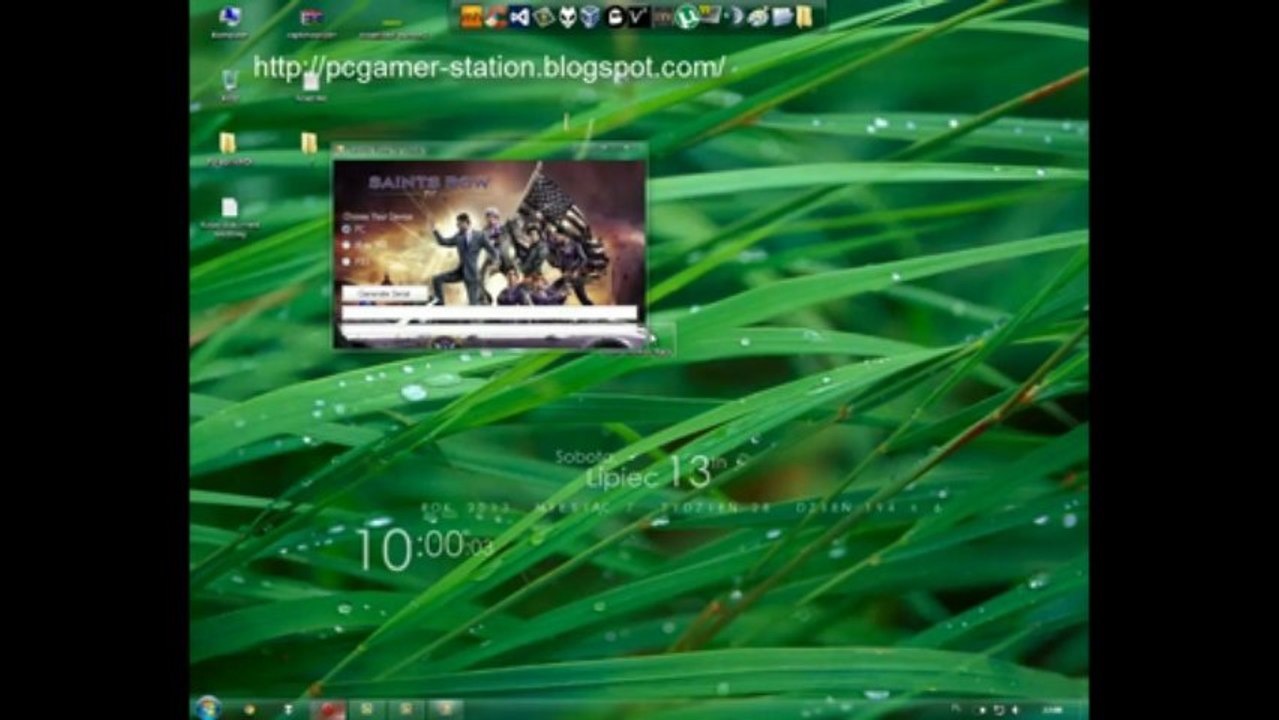Open the text document icon on the desktop
Viewport: 1279px width, 720px height.
pyautogui.click(x=230, y=208)
